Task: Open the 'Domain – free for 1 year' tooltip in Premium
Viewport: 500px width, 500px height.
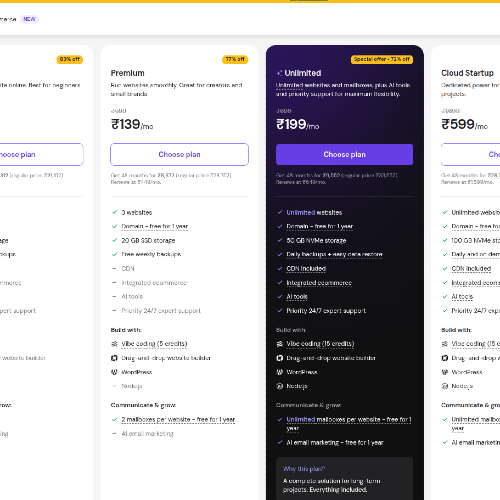Action: click(155, 226)
